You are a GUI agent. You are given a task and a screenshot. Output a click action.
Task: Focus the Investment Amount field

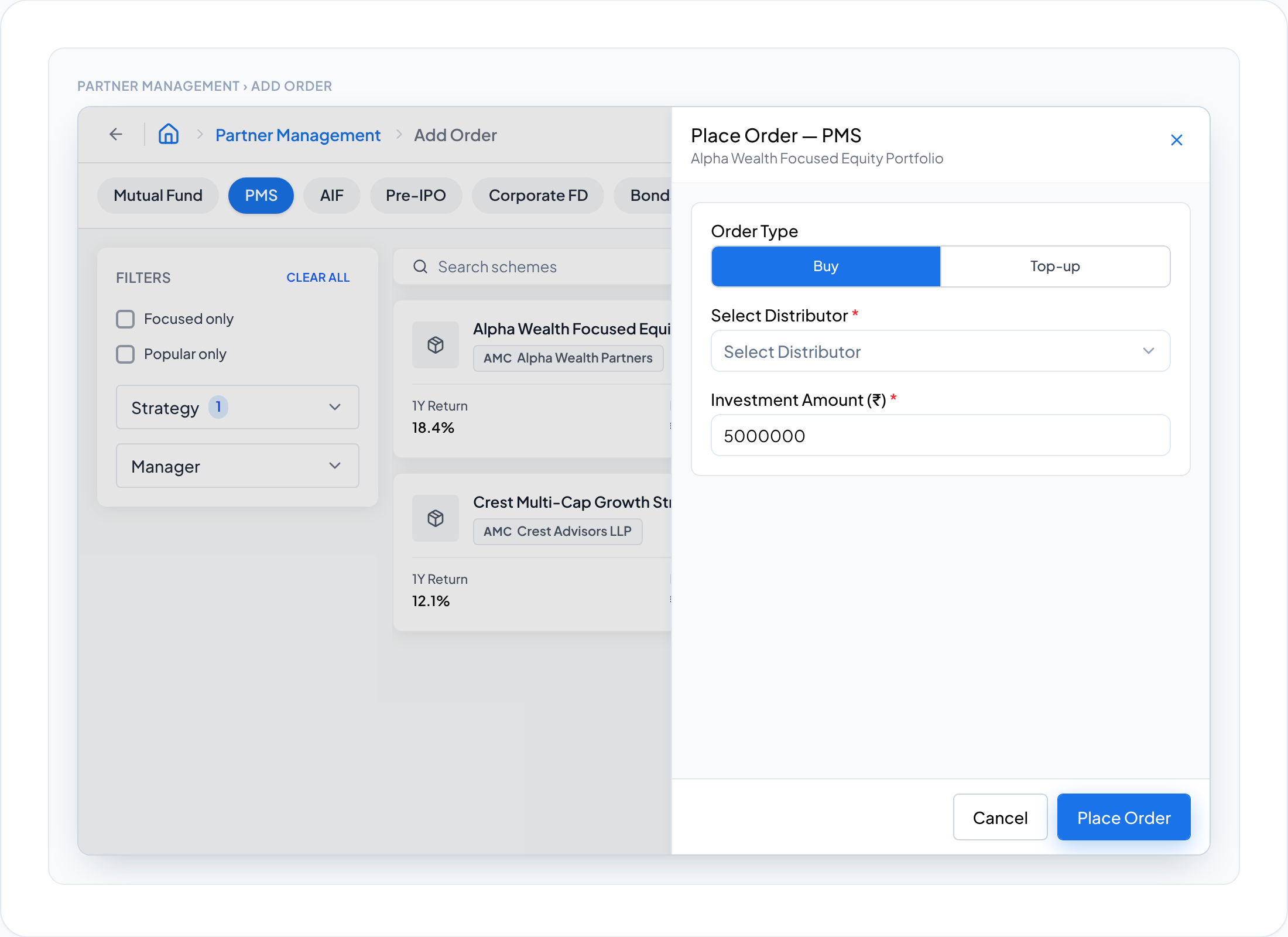[x=940, y=436]
